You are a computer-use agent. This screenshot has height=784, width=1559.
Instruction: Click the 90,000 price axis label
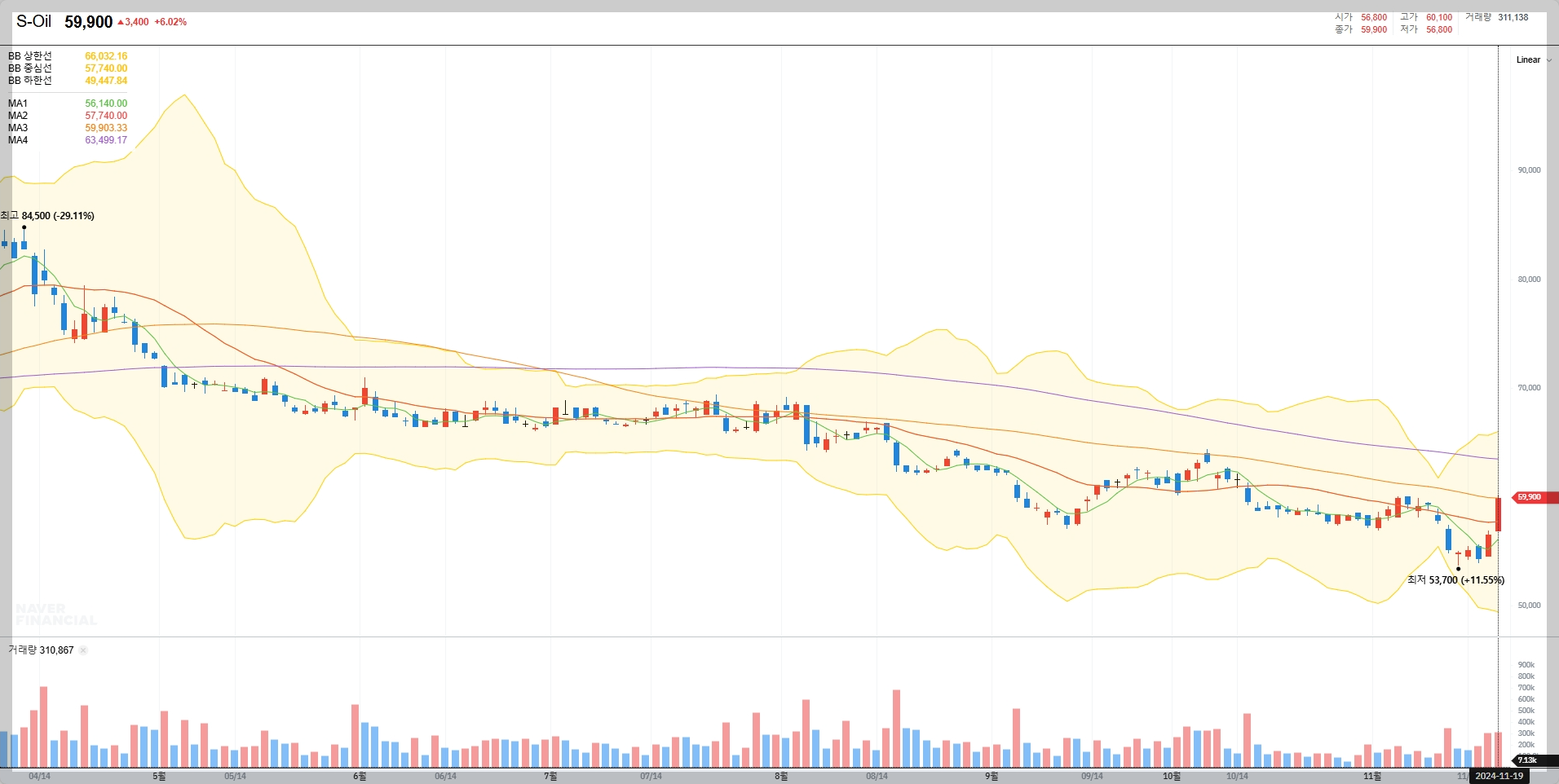point(1529,170)
